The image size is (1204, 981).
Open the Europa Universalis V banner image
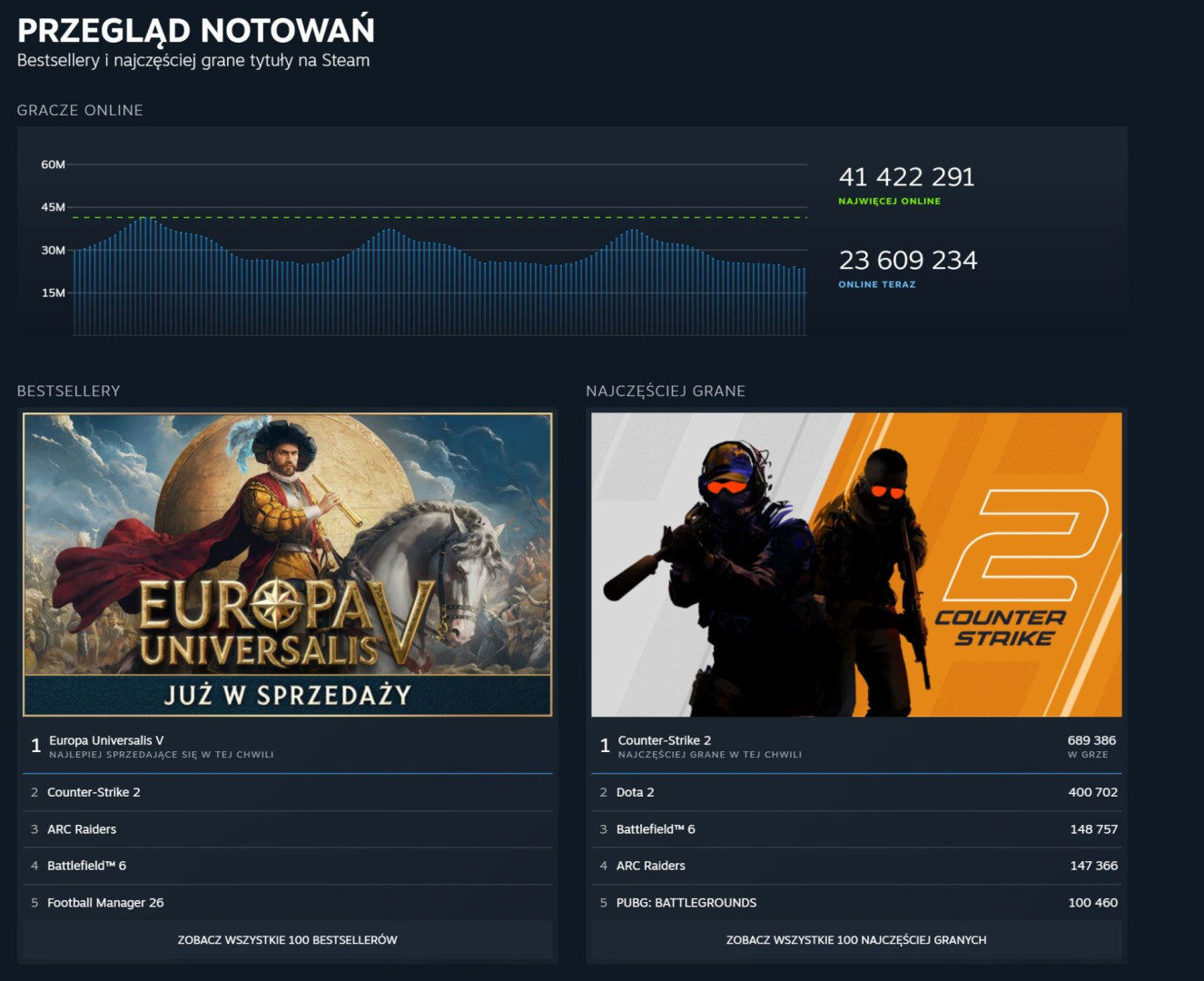point(287,564)
